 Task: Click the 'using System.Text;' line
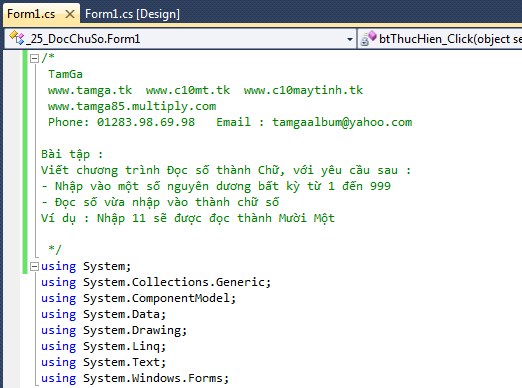click(x=103, y=362)
